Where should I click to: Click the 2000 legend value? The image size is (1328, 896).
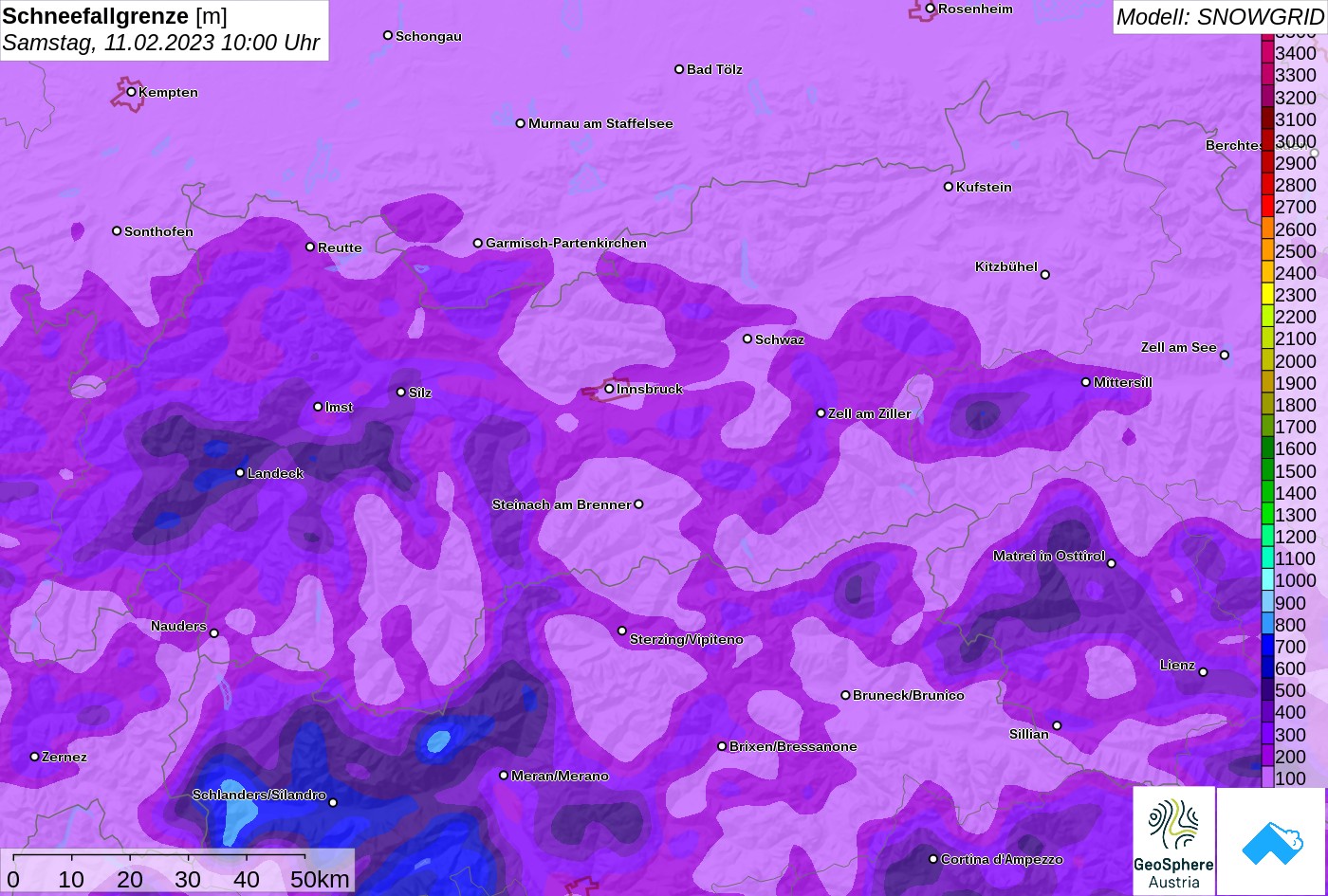click(x=1296, y=361)
